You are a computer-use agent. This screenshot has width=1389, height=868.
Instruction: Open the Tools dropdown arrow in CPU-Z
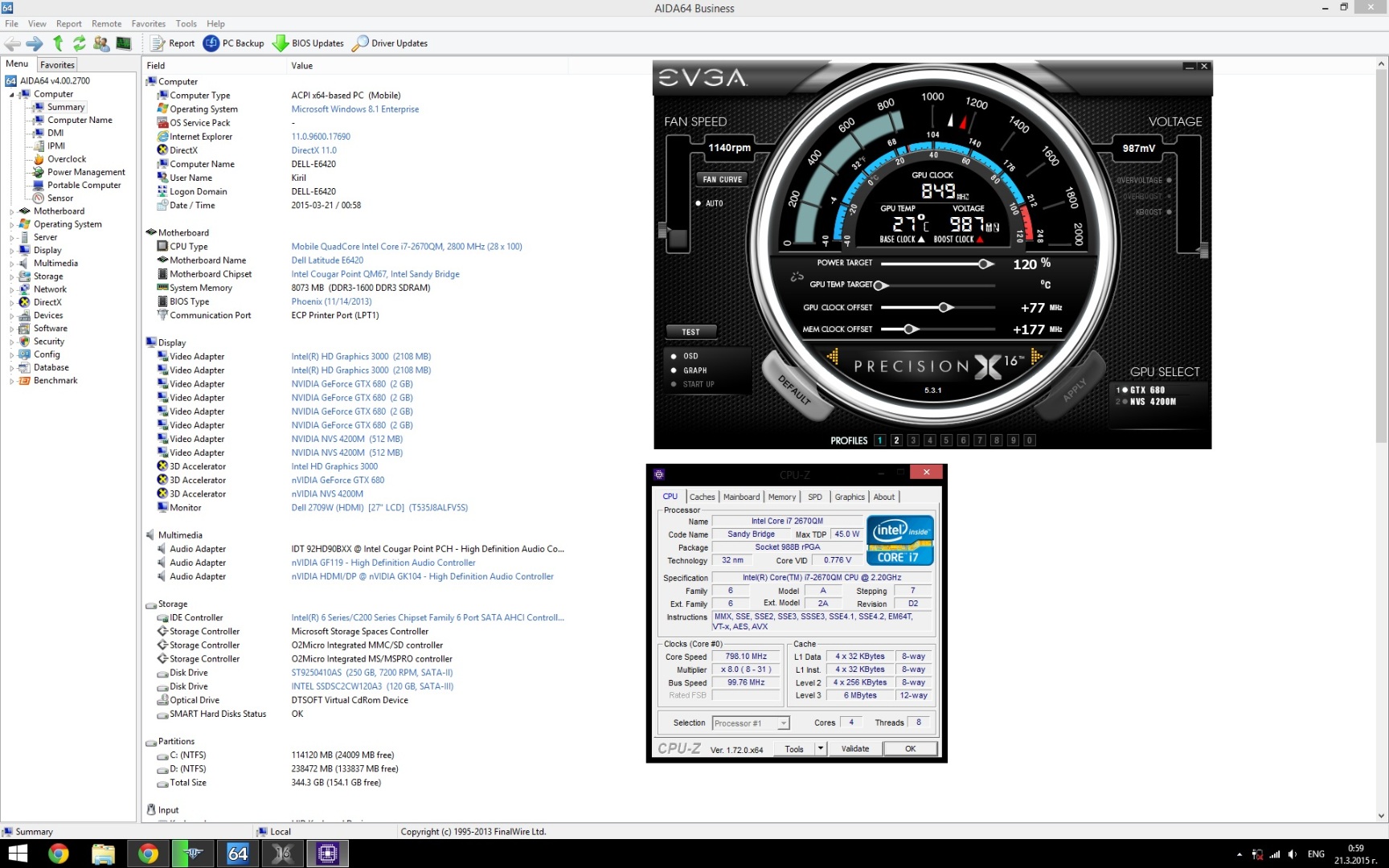coord(821,749)
